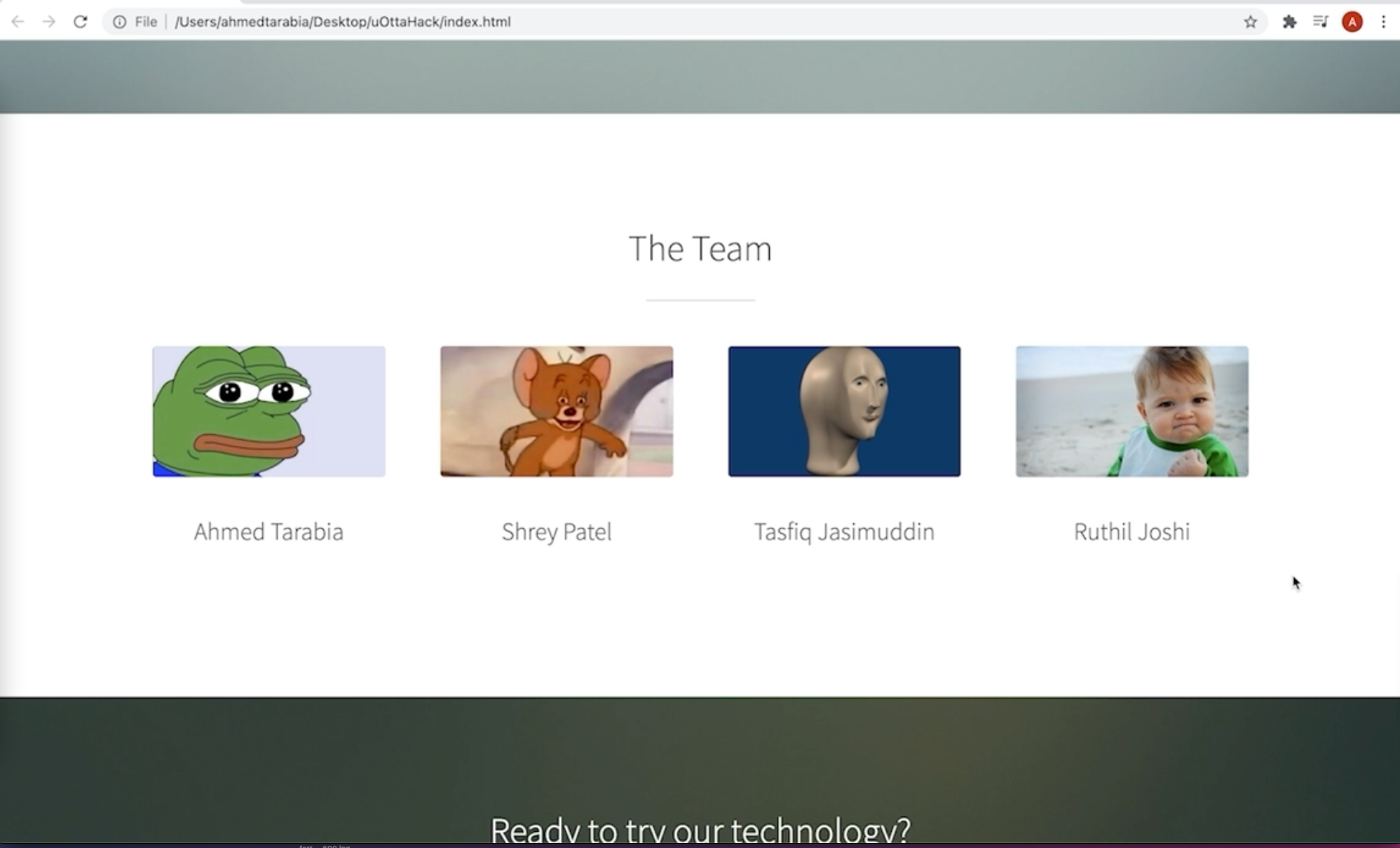Click The Team heading
Viewport: 1400px width, 848px height.
coord(700,248)
